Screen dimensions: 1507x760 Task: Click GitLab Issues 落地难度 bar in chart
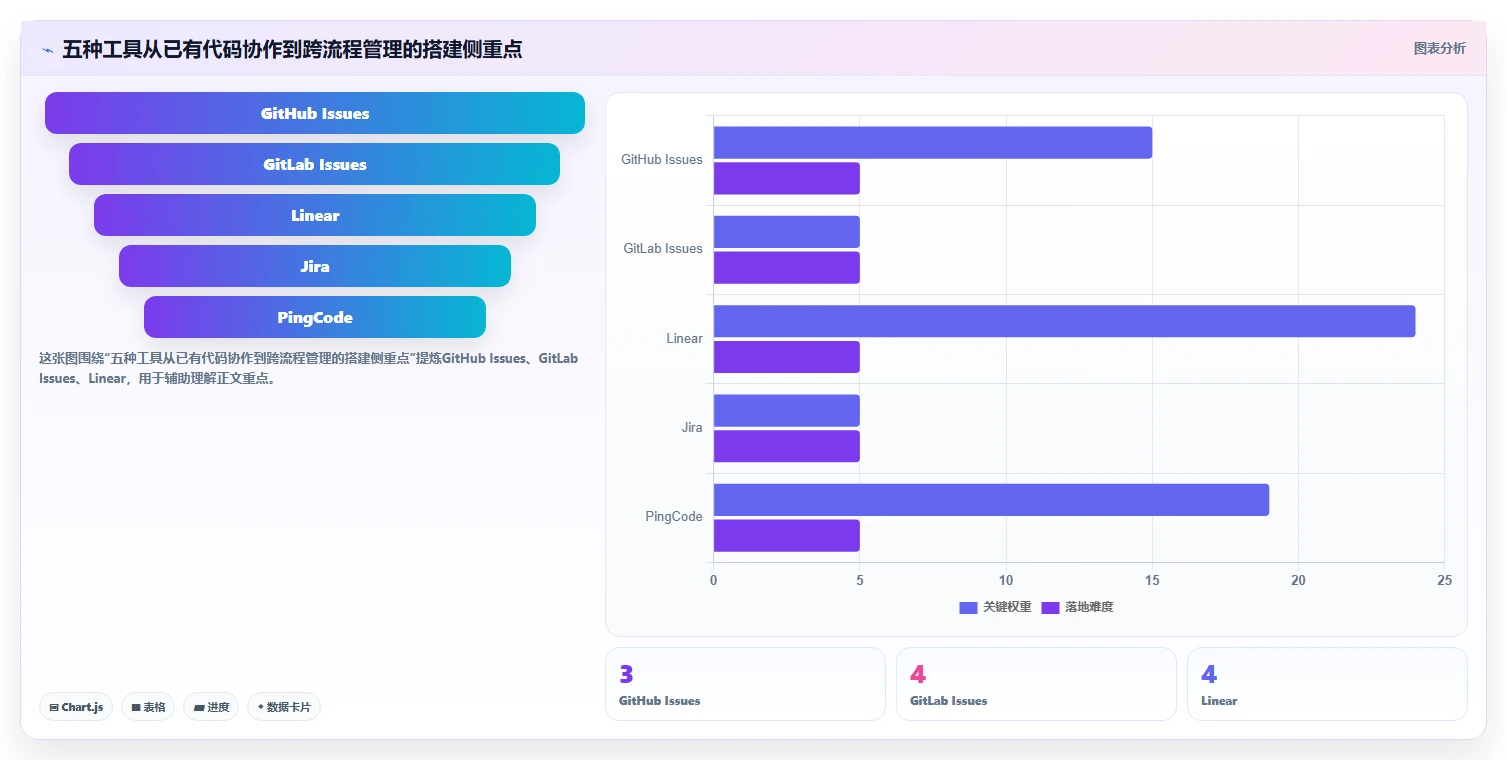(x=787, y=268)
